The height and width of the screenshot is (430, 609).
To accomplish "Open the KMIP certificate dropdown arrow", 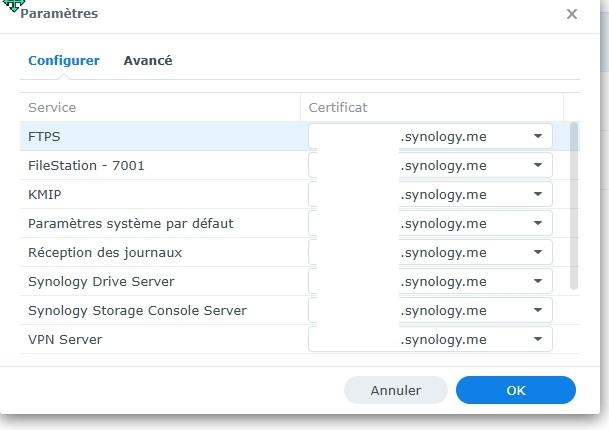I will tap(538, 194).
